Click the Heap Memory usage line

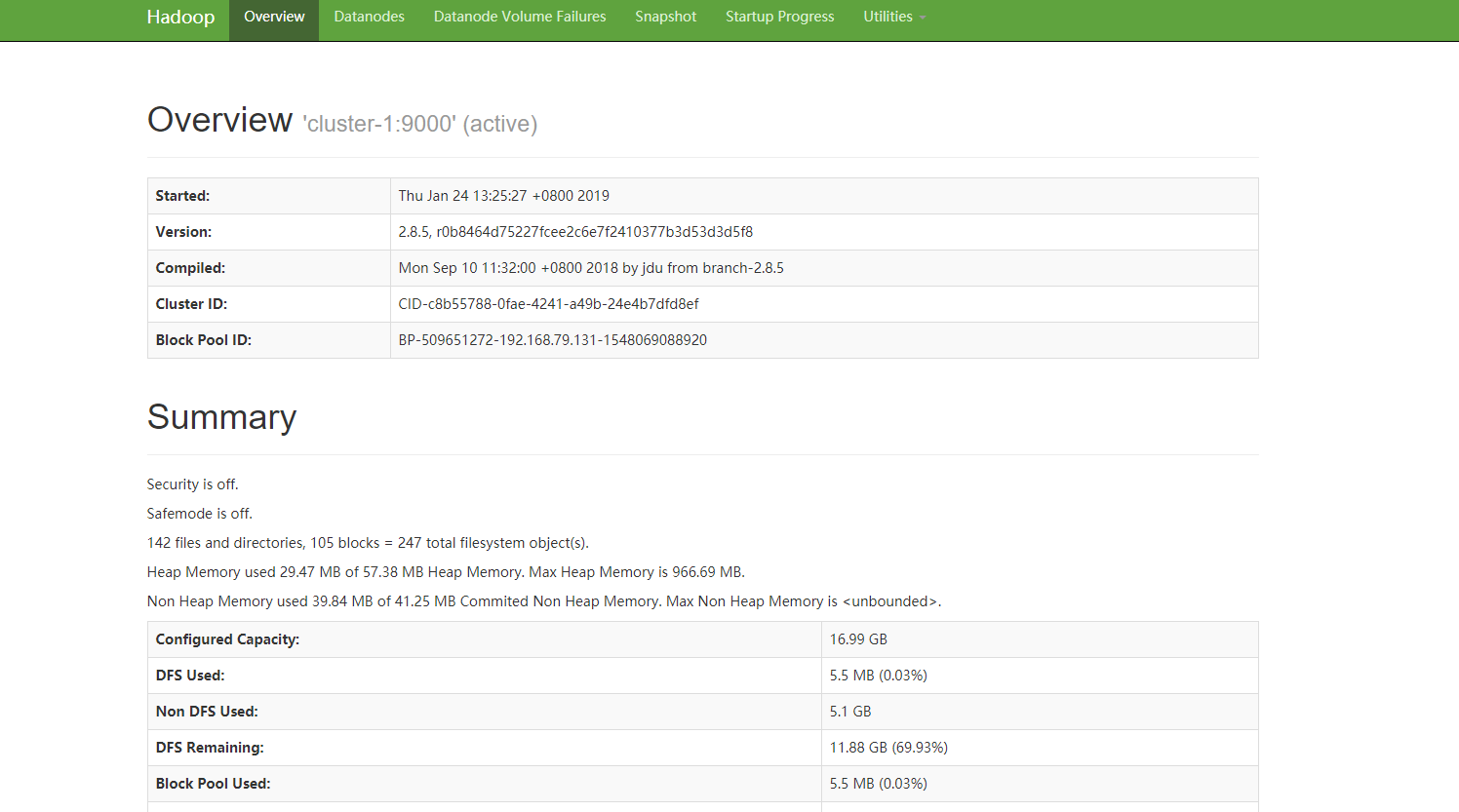445,572
